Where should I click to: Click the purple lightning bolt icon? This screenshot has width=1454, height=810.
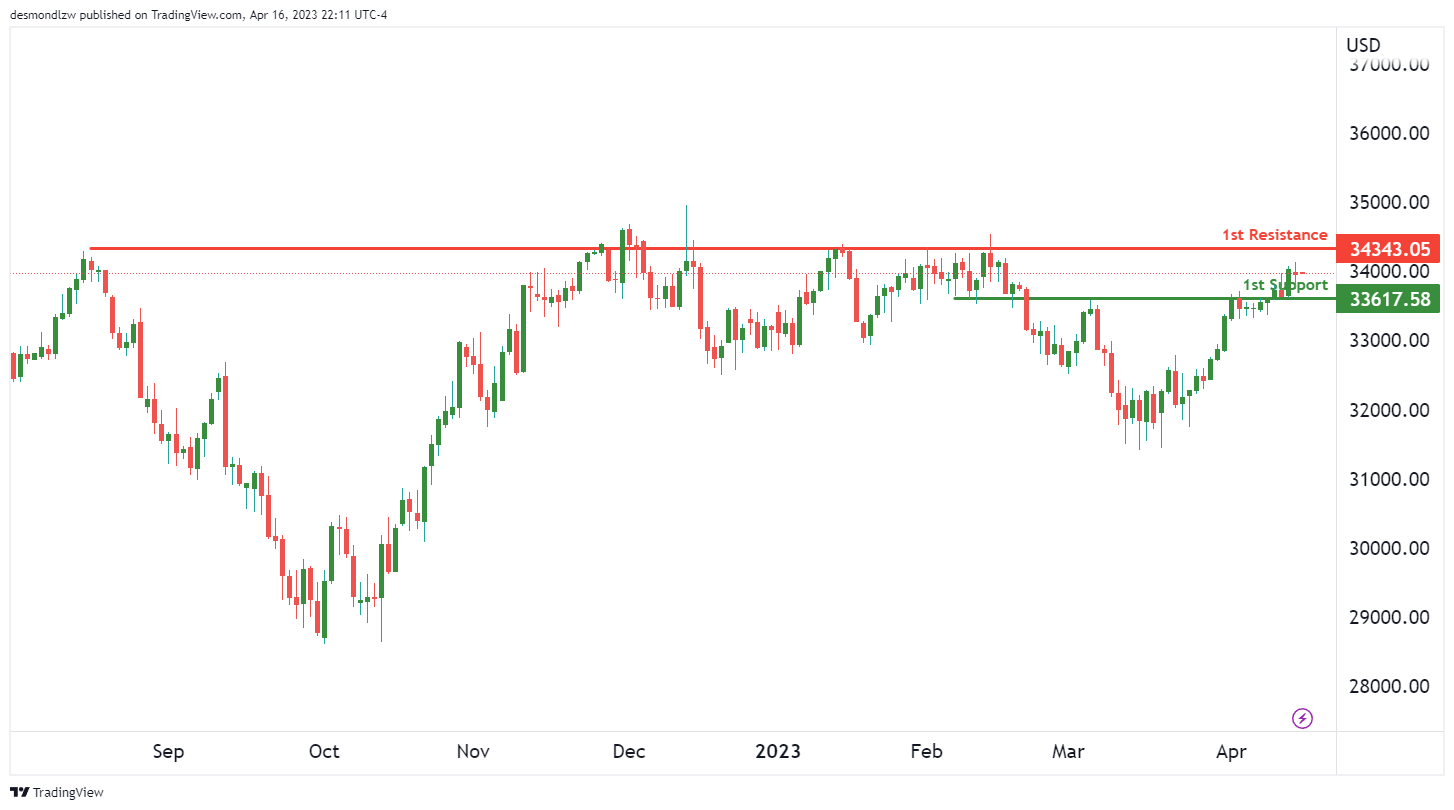1302,718
